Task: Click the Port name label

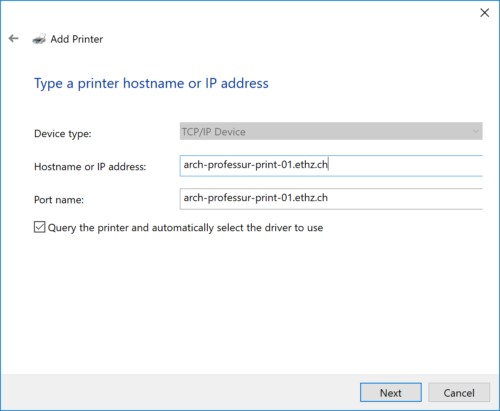Action: click(59, 200)
